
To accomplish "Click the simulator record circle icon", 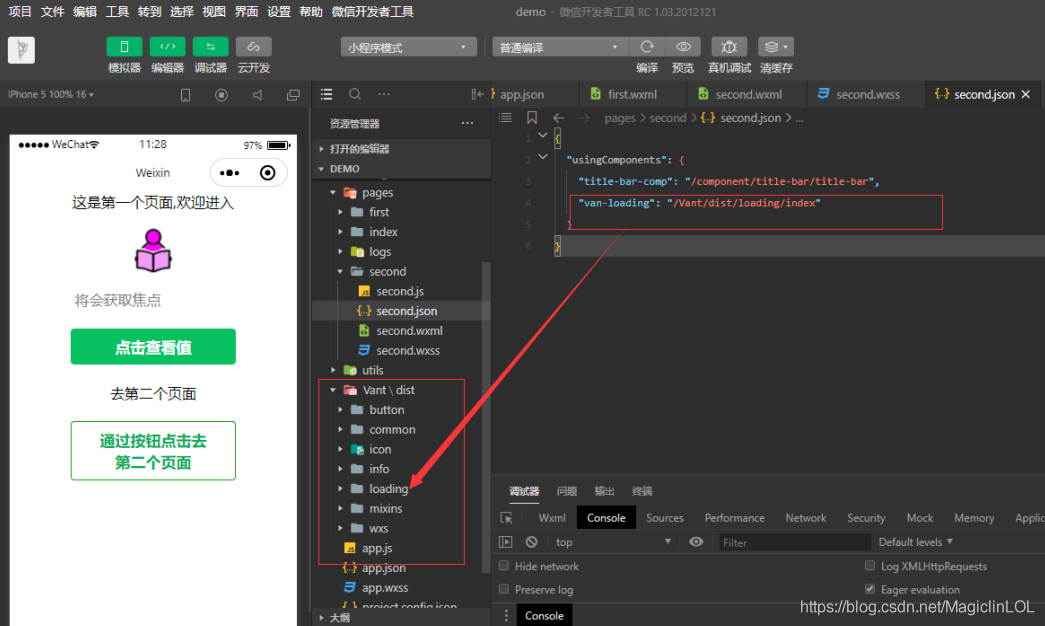I will (x=221, y=95).
